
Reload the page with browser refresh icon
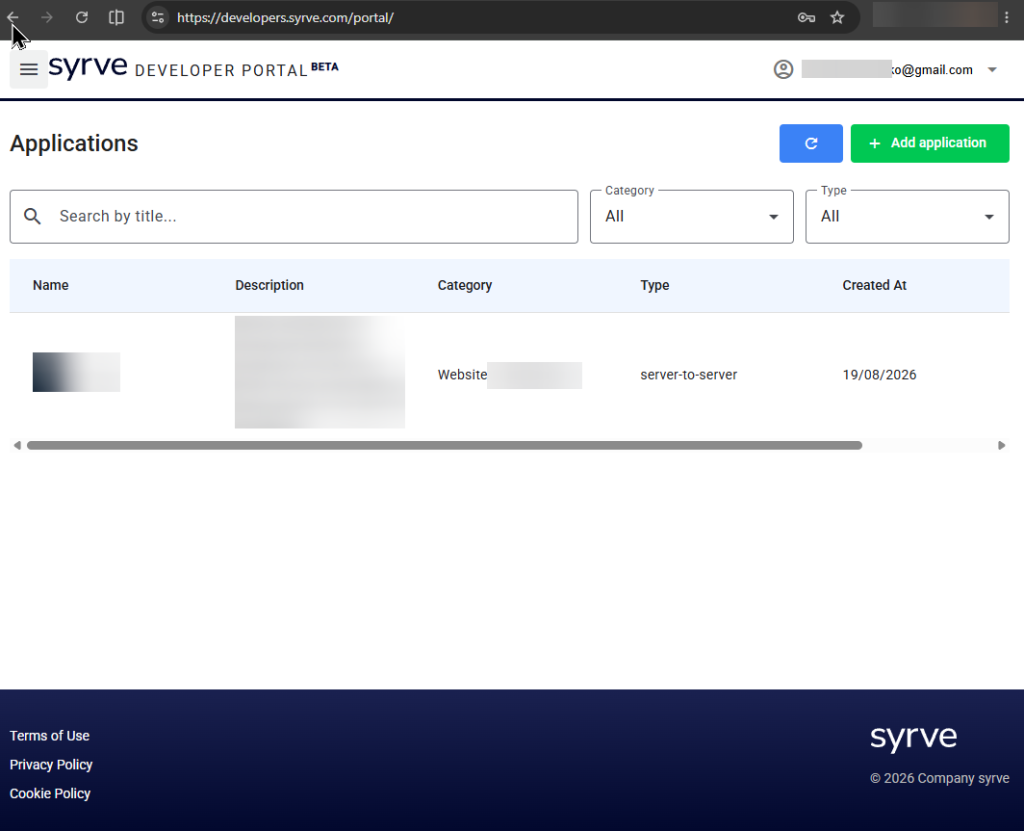(x=82, y=18)
